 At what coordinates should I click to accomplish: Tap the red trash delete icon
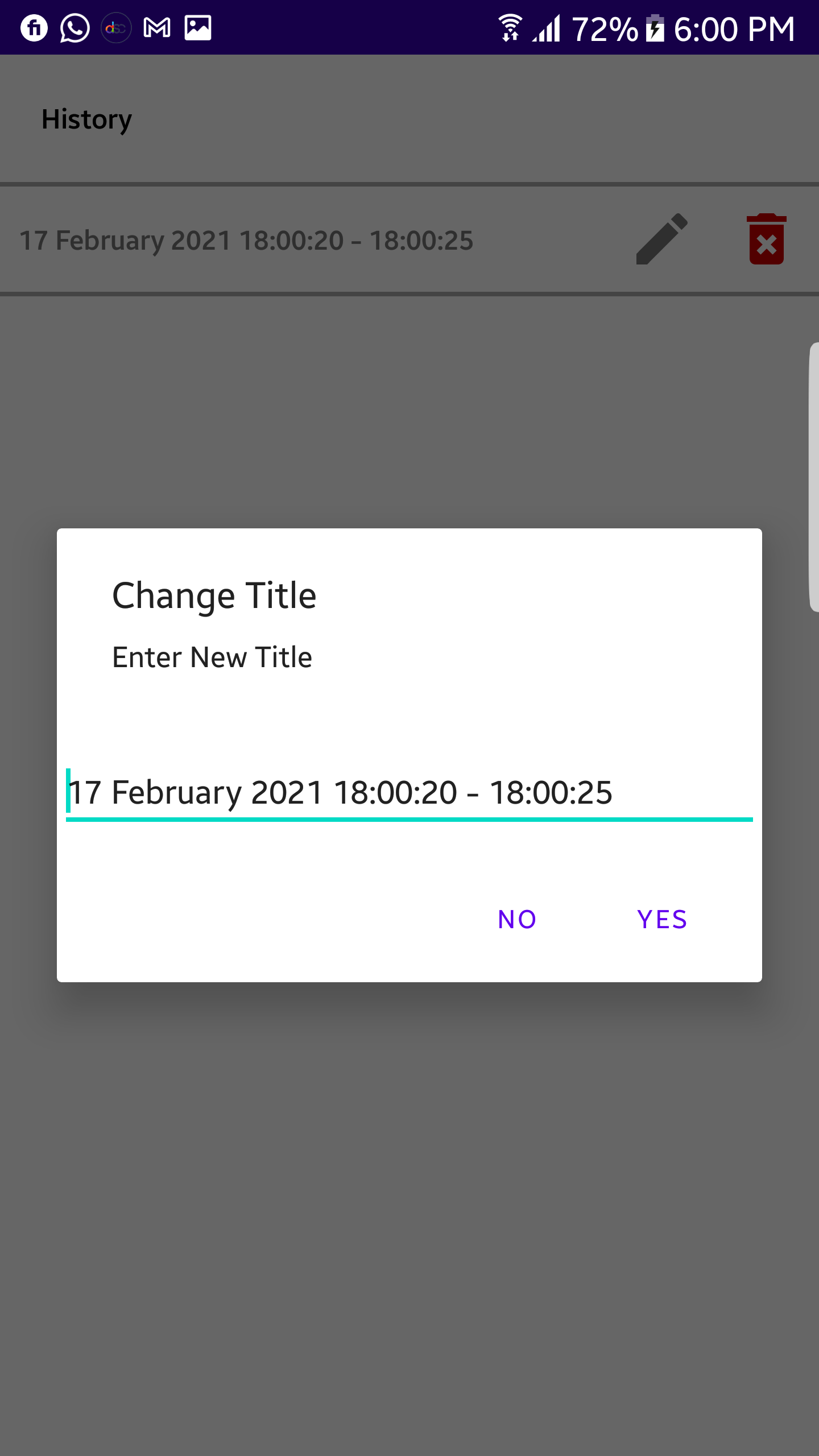(x=766, y=239)
